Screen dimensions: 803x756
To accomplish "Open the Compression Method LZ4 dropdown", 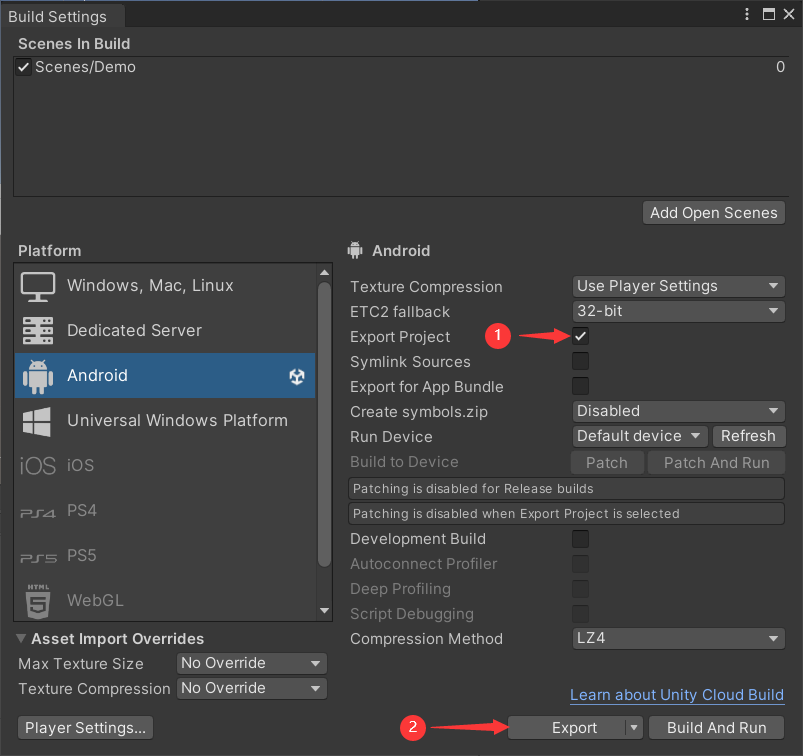I will pyautogui.click(x=679, y=638).
